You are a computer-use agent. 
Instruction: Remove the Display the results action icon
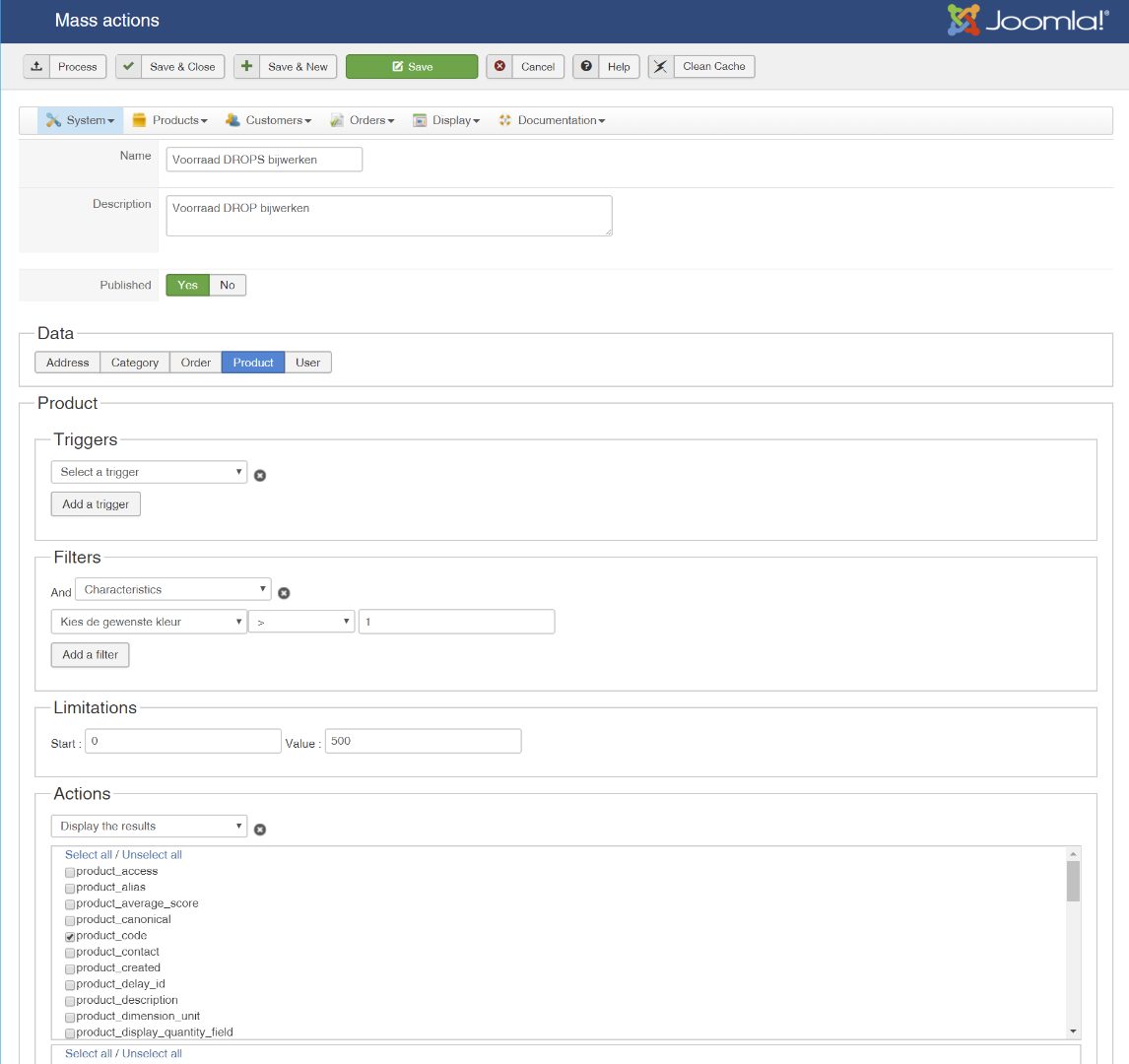(260, 830)
